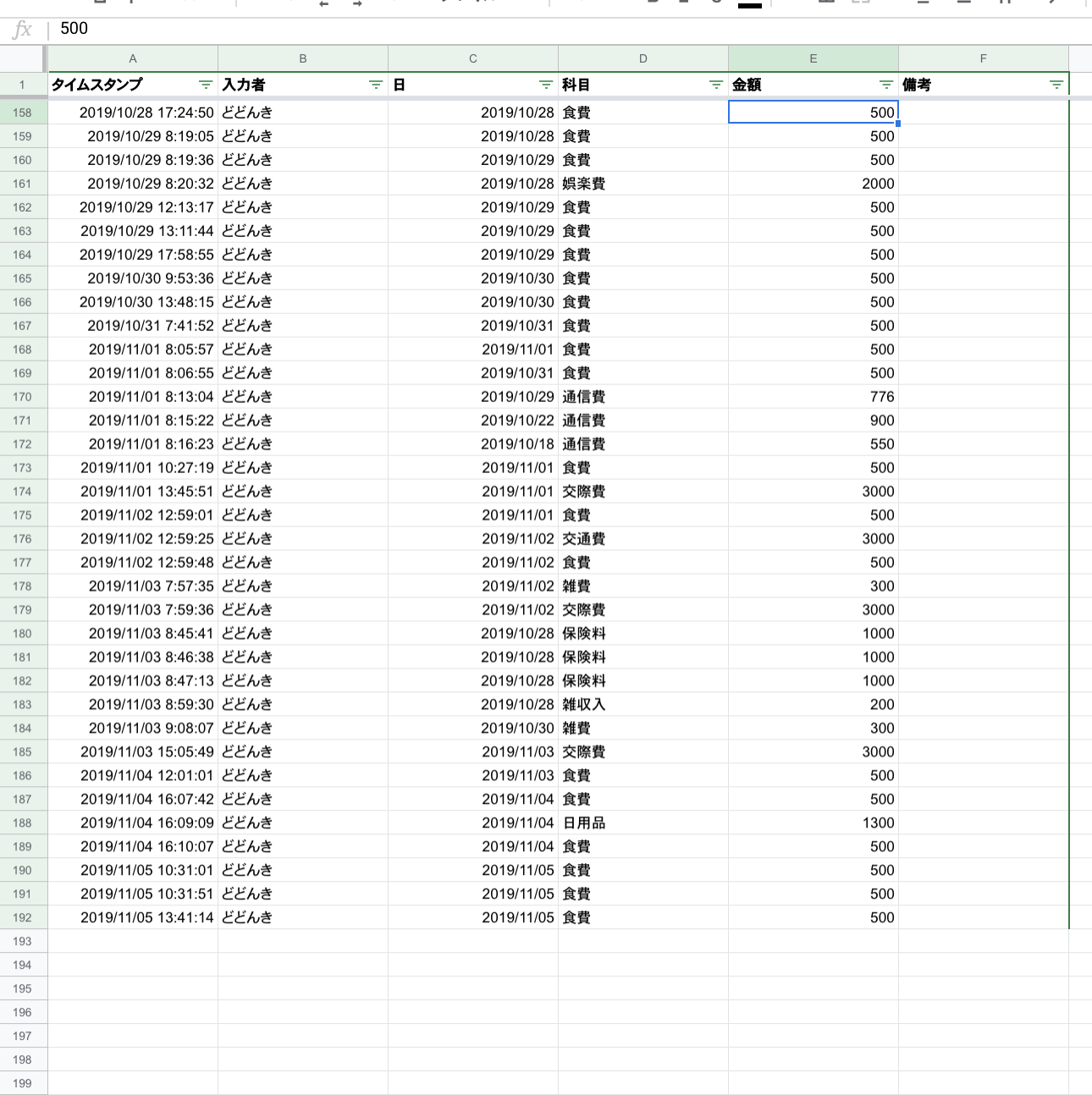Click the horizontal align icon

pos(923,4)
